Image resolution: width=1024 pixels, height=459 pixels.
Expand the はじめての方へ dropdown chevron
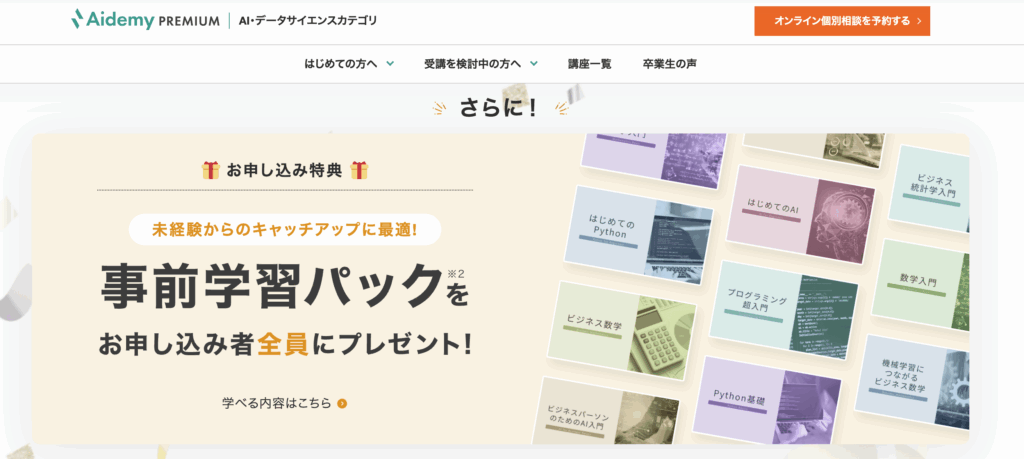pyautogui.click(x=390, y=64)
